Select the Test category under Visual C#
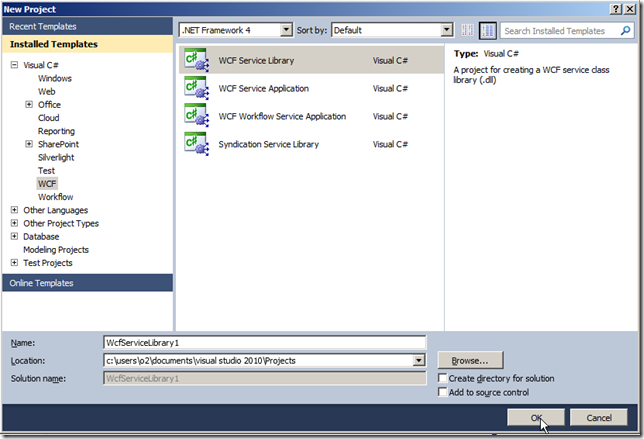The image size is (644, 439). pos(46,170)
